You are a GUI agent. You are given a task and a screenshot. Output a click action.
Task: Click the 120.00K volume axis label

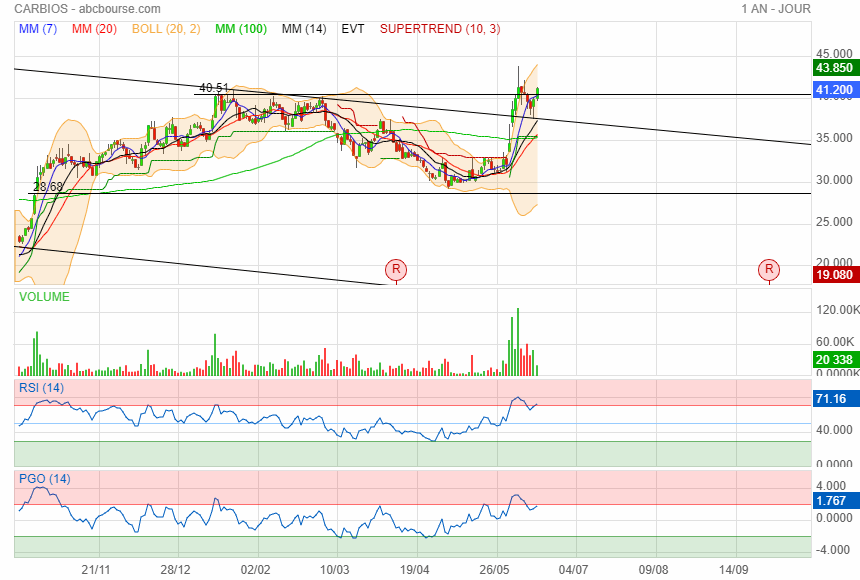[x=838, y=310]
